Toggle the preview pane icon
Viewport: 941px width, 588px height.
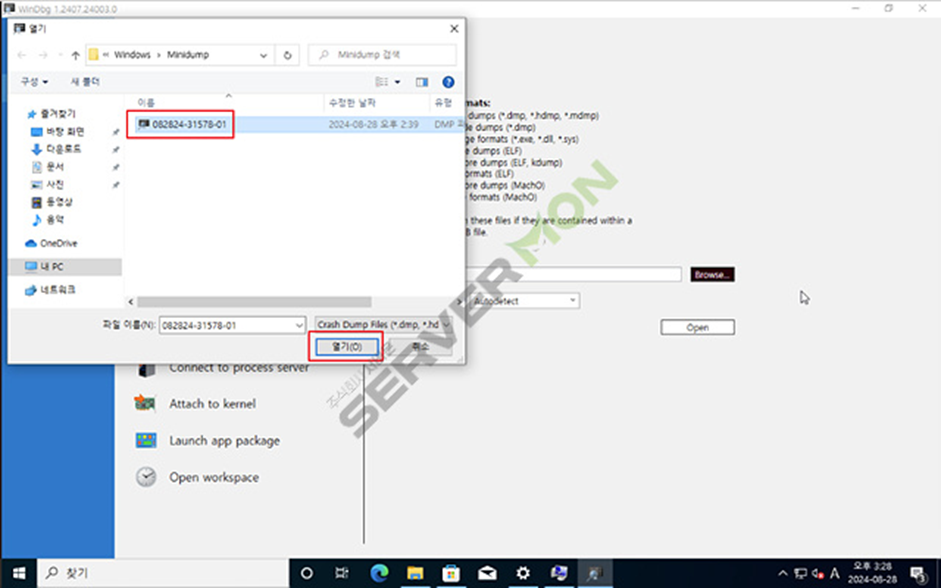(422, 82)
